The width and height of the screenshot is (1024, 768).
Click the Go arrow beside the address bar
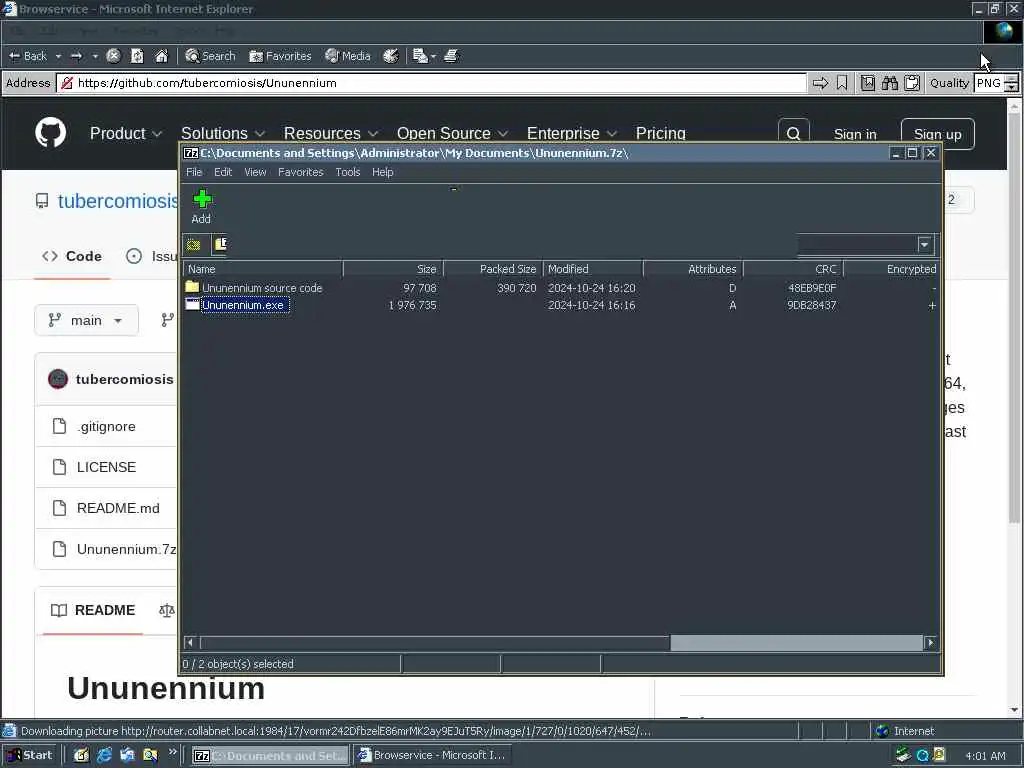820,83
